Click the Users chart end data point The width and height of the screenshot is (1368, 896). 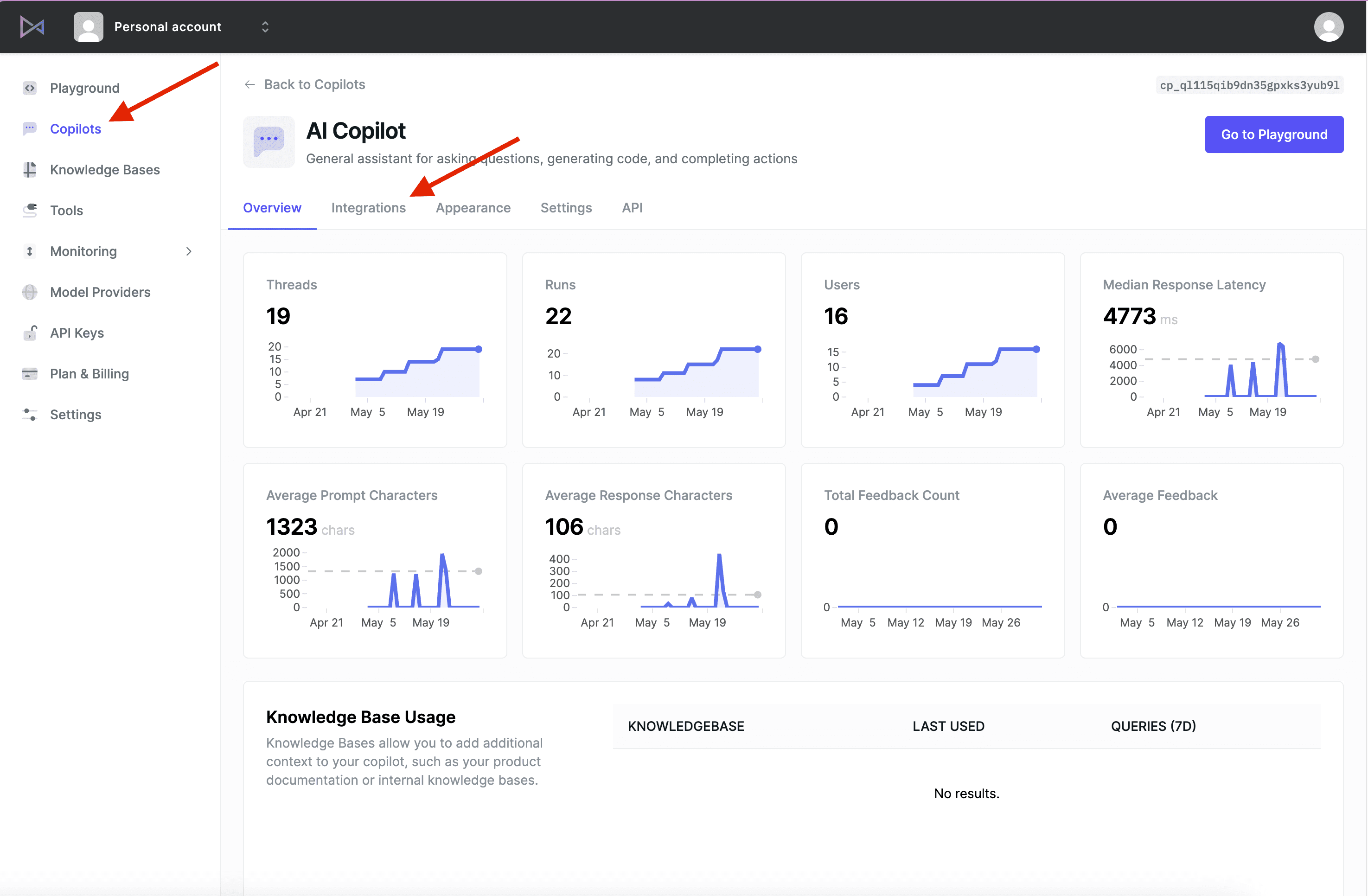tap(1036, 349)
